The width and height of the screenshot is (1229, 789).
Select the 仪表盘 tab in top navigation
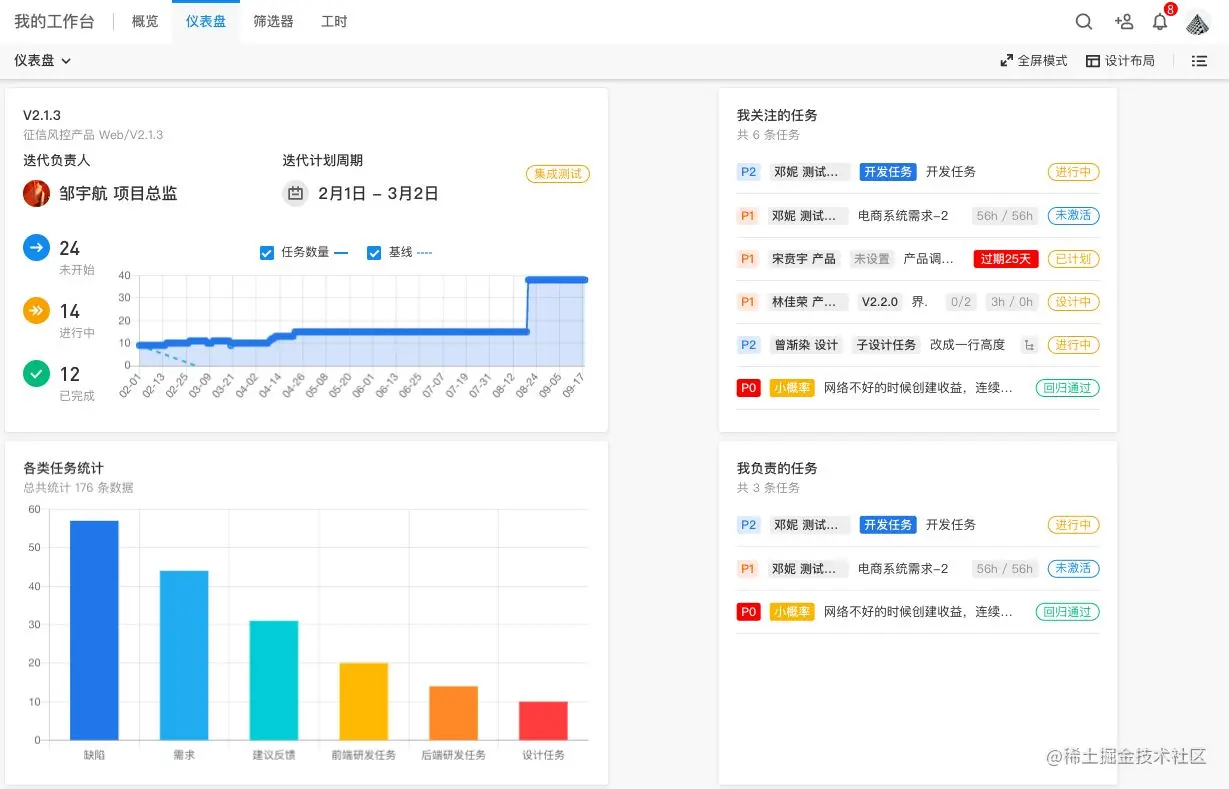point(206,22)
